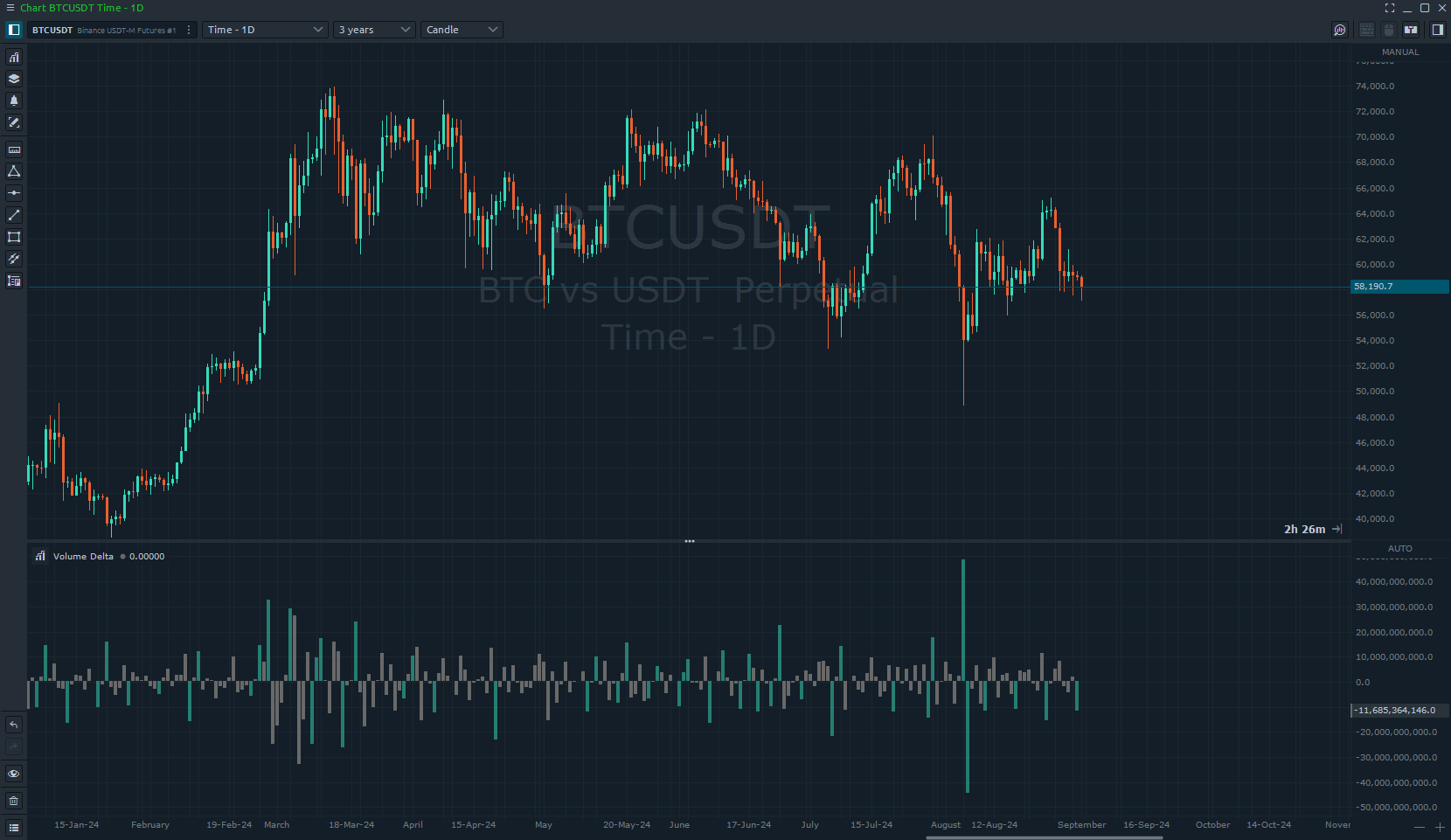1451x840 pixels.
Task: Zoom in time axis plus button
Action: pos(1440,827)
